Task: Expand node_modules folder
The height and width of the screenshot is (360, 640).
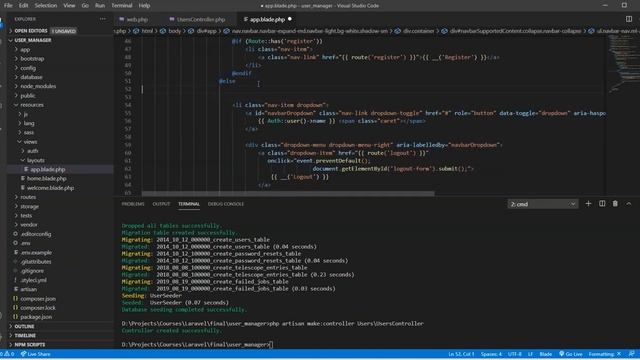Action: (x=38, y=87)
